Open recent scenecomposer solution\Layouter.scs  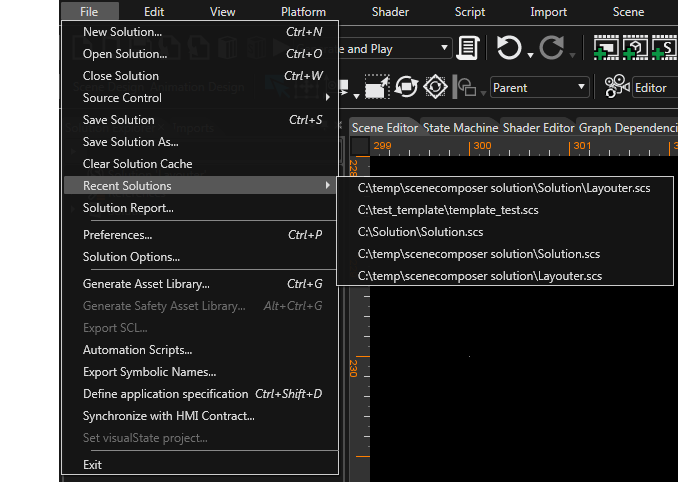[505, 276]
